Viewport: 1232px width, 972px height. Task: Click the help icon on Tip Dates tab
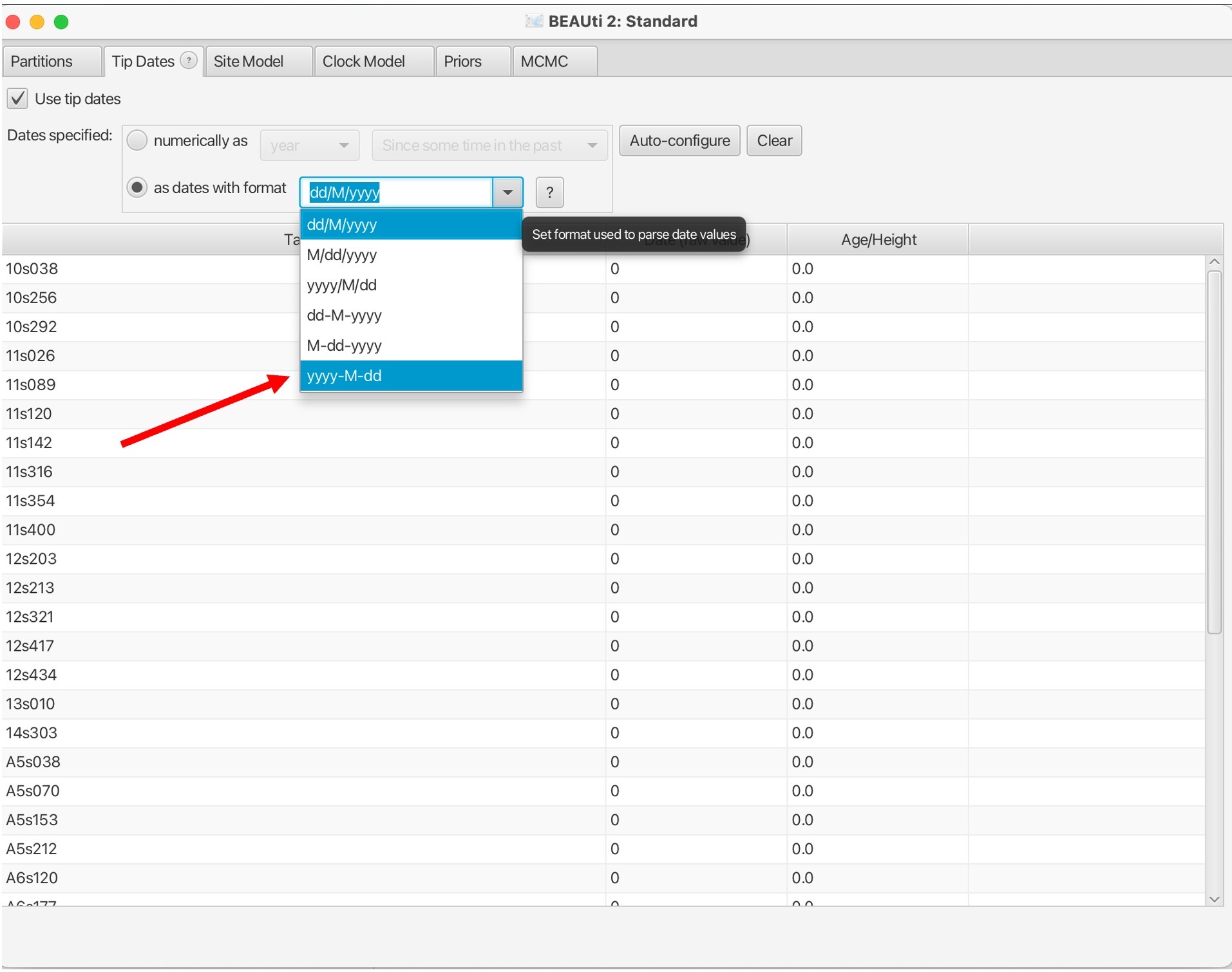tap(188, 61)
